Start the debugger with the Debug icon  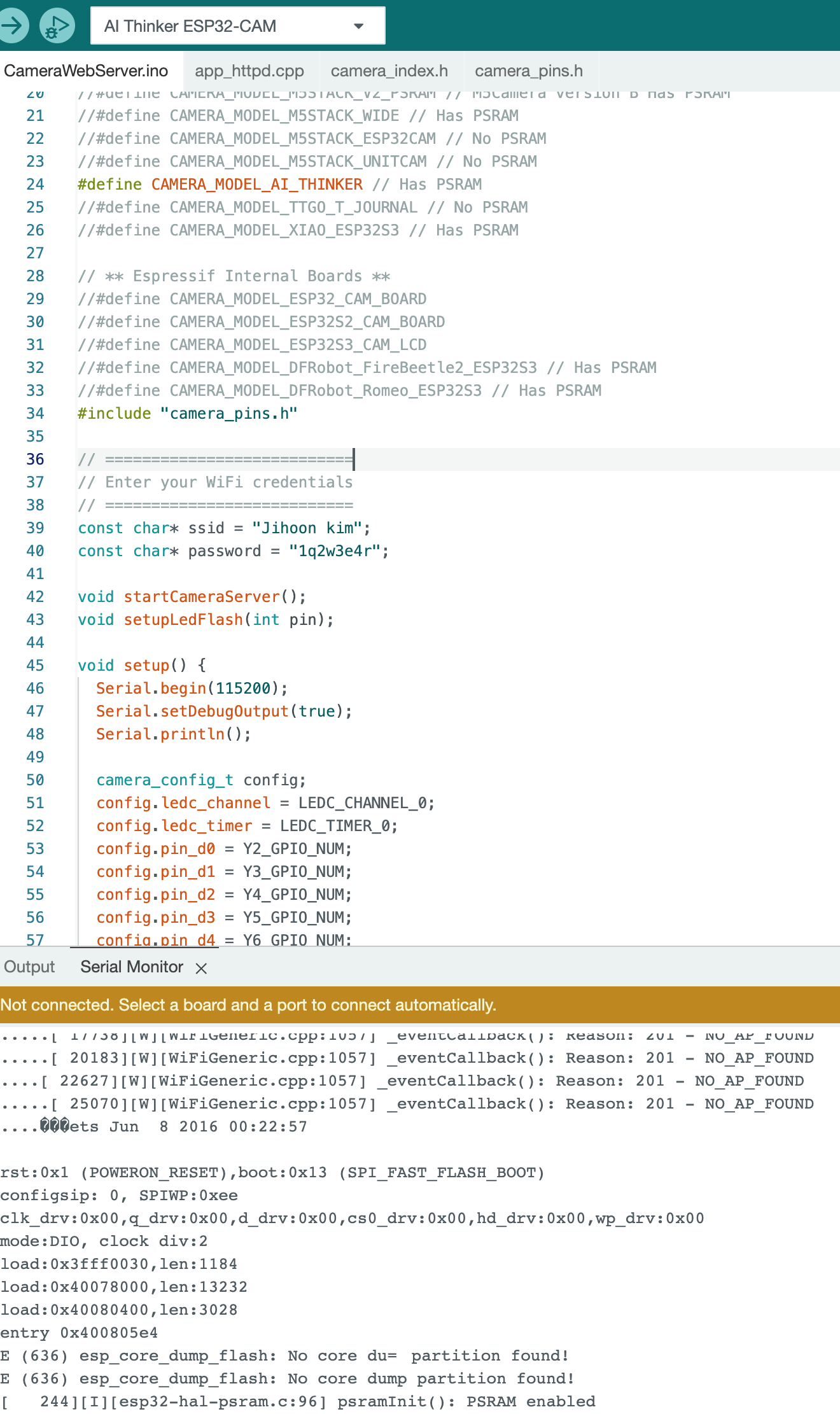pos(57,26)
